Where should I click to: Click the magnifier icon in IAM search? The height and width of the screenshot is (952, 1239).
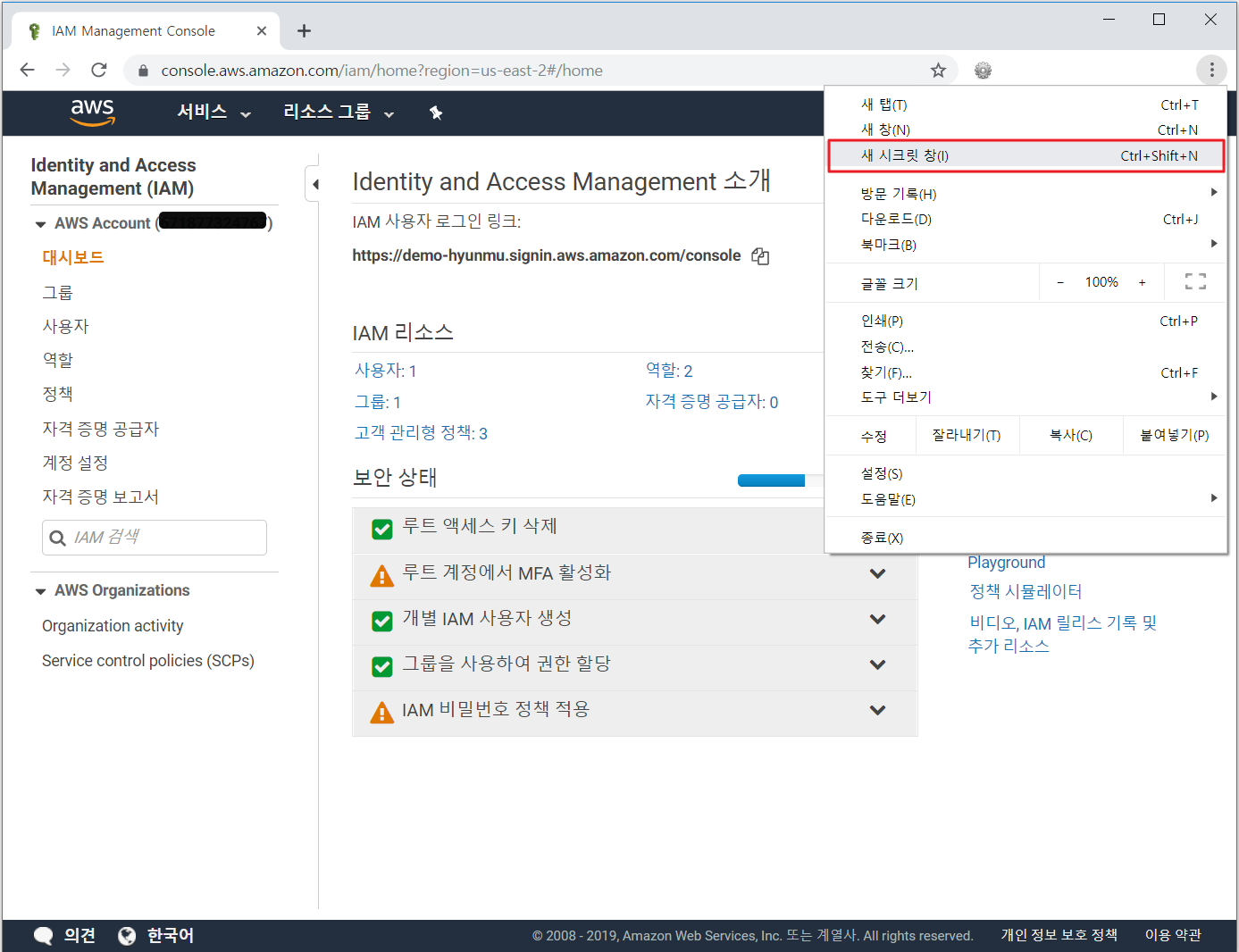pos(58,538)
